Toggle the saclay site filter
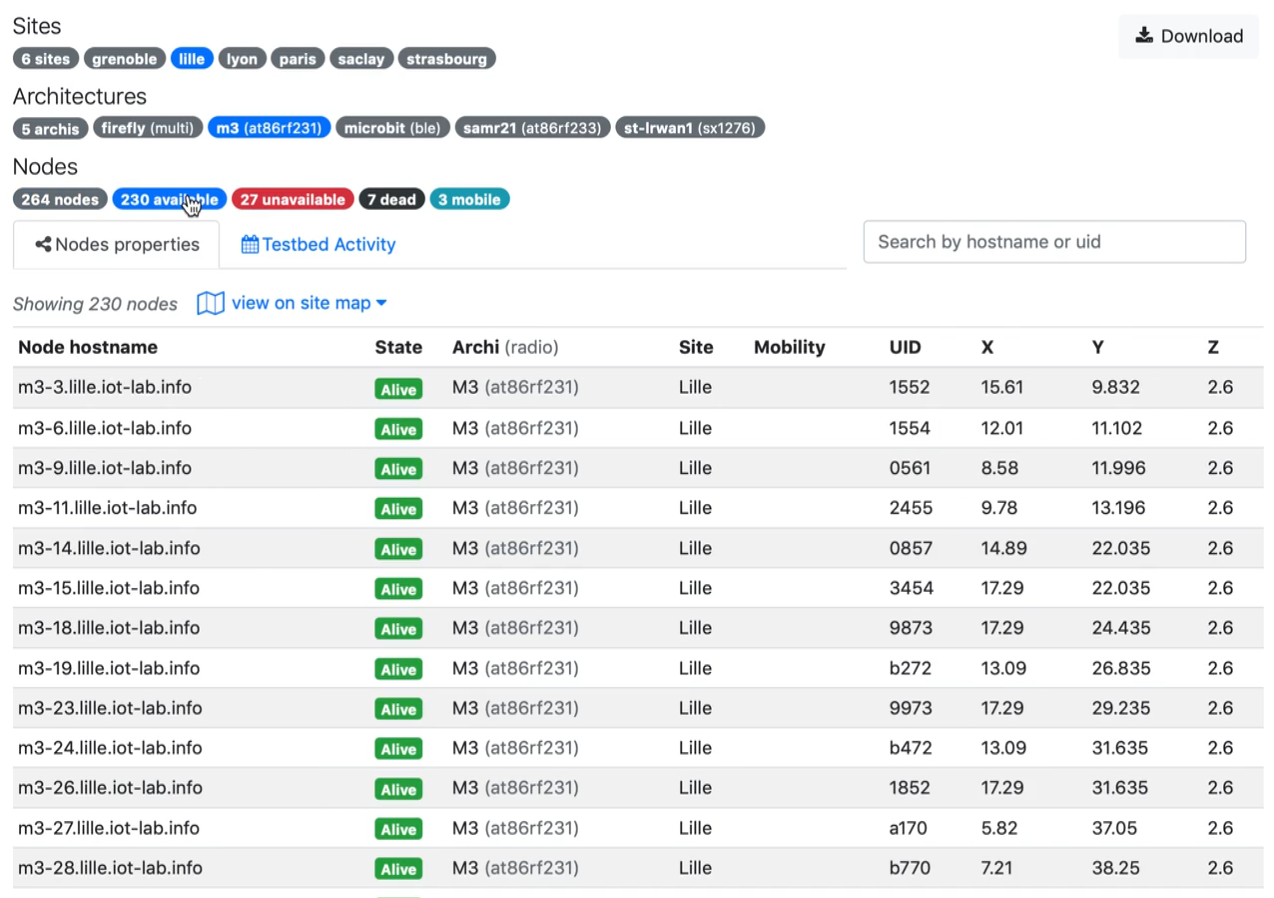This screenshot has width=1274, height=898. [361, 59]
